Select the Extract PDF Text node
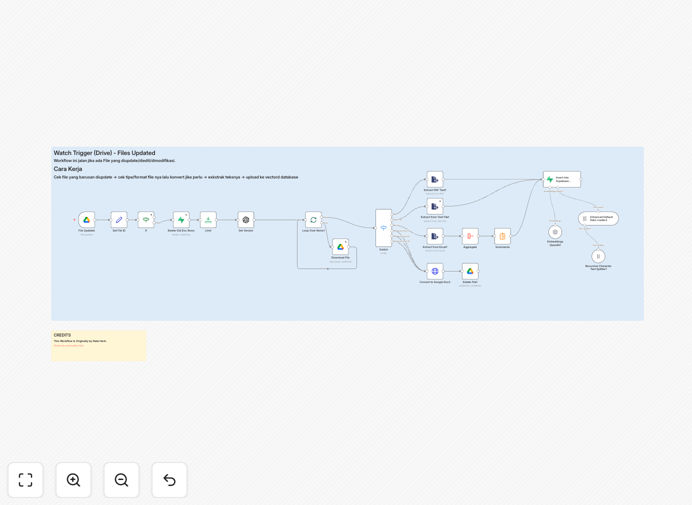This screenshot has width=692, height=505. click(x=435, y=180)
